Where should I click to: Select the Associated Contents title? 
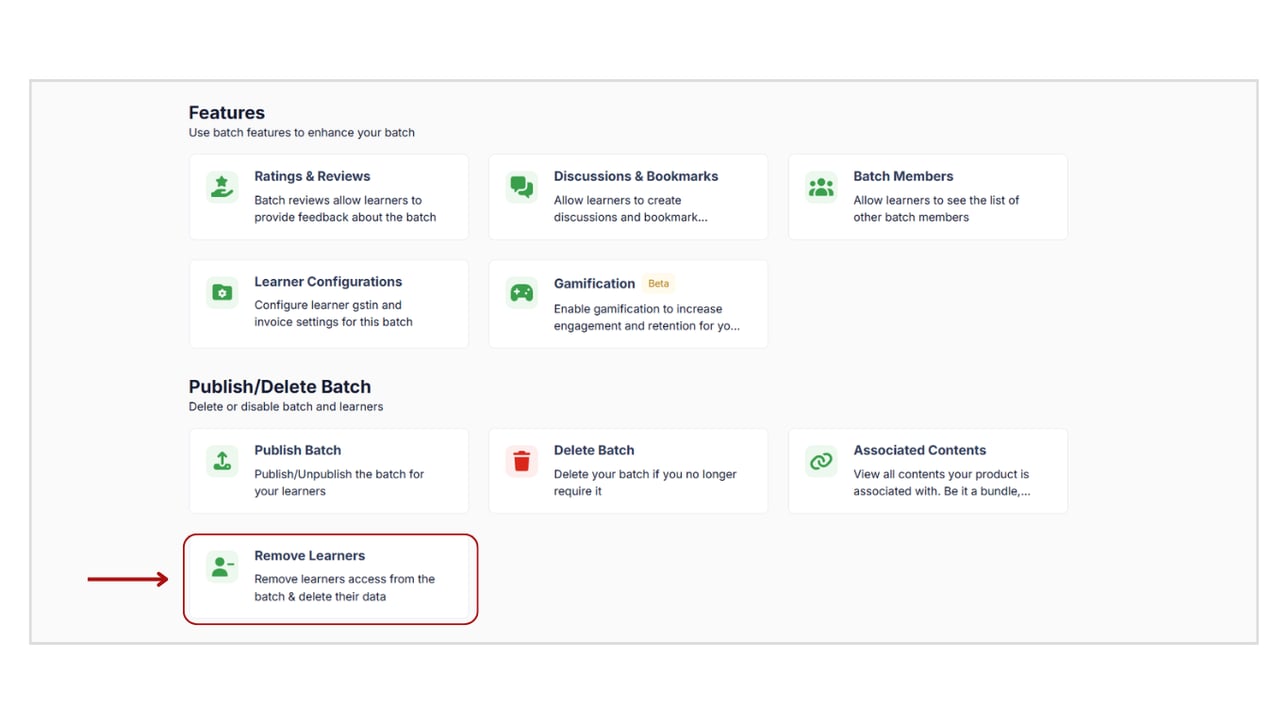point(920,450)
